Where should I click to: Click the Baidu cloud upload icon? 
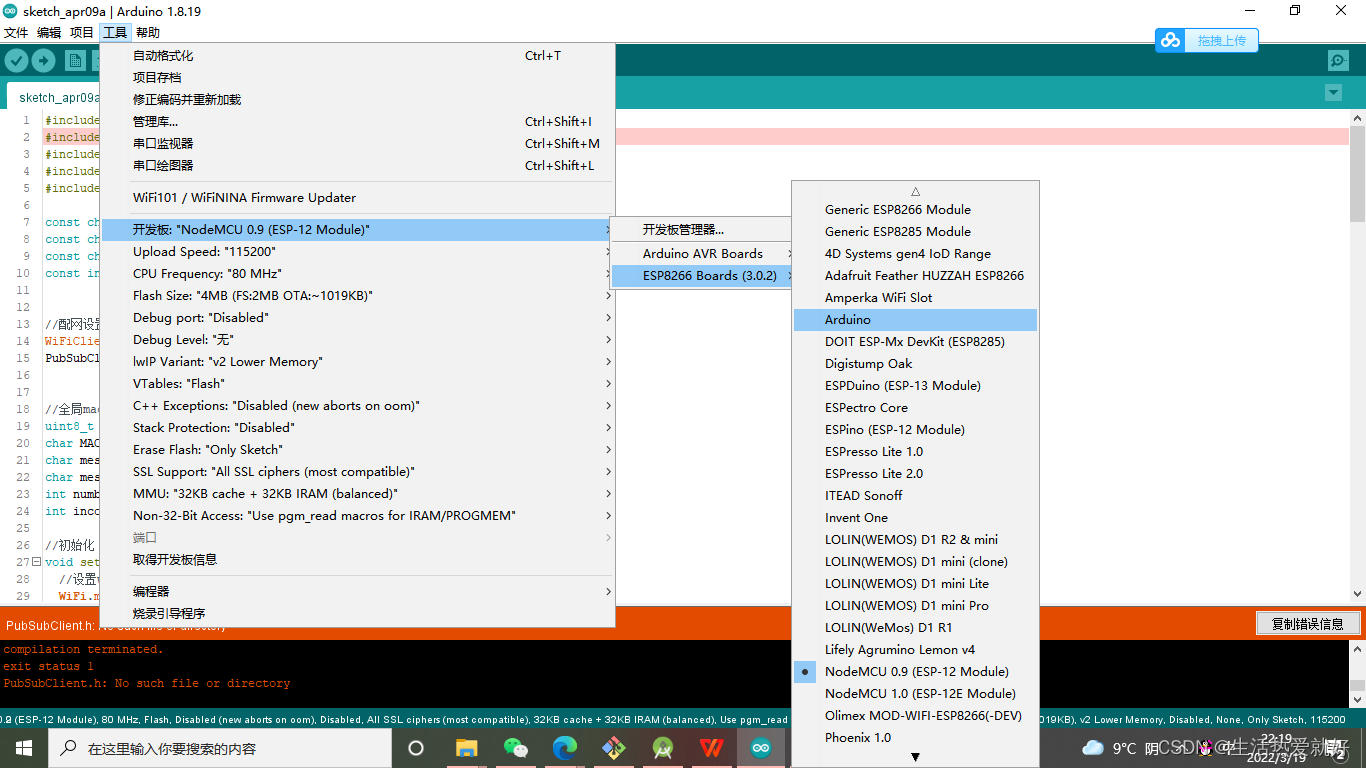tap(1170, 40)
